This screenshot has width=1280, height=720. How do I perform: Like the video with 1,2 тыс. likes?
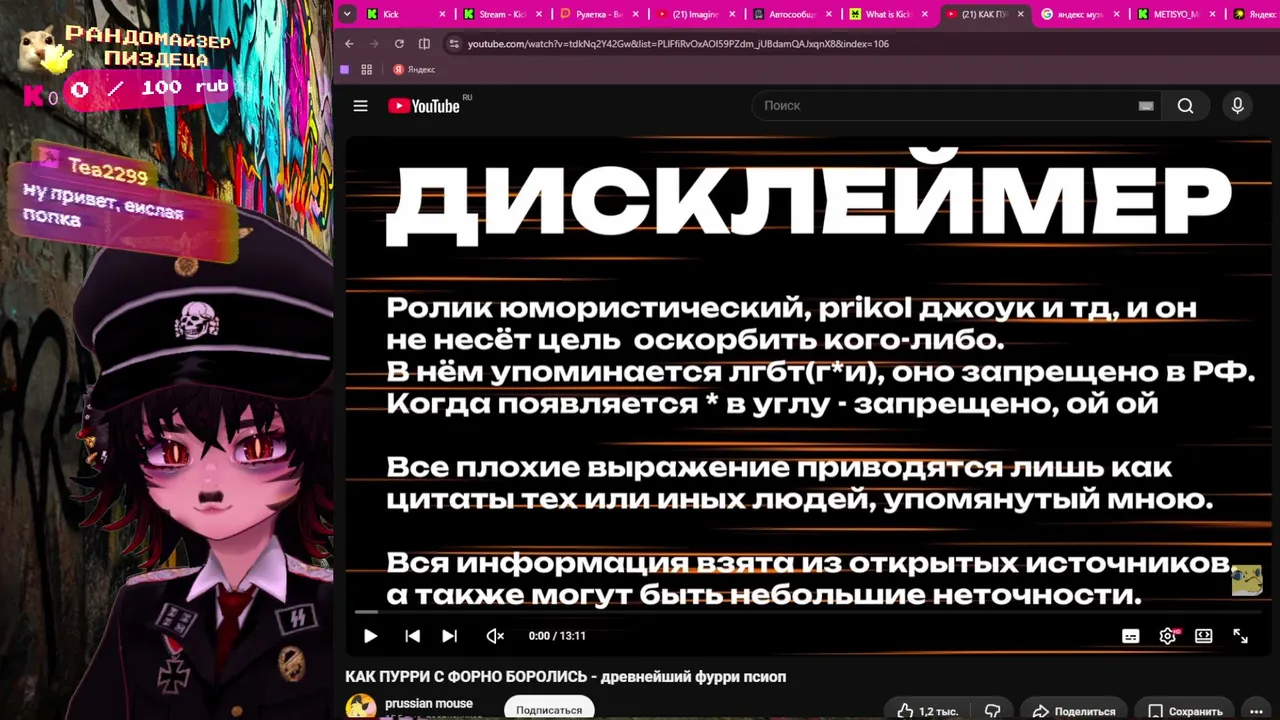(x=928, y=711)
